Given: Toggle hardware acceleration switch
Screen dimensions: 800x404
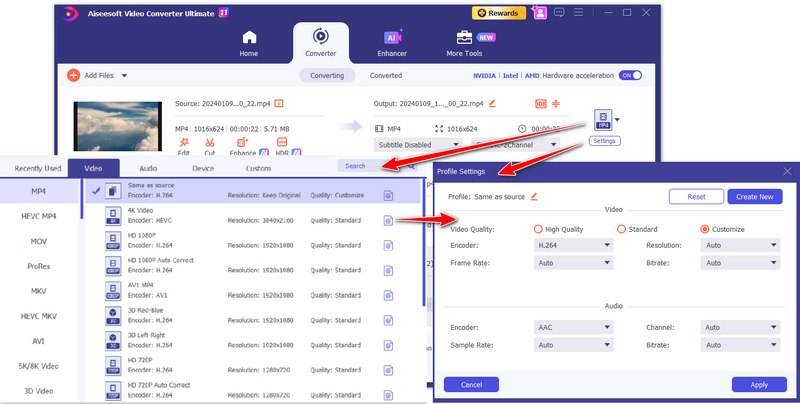Looking at the screenshot, I should tap(631, 75).
